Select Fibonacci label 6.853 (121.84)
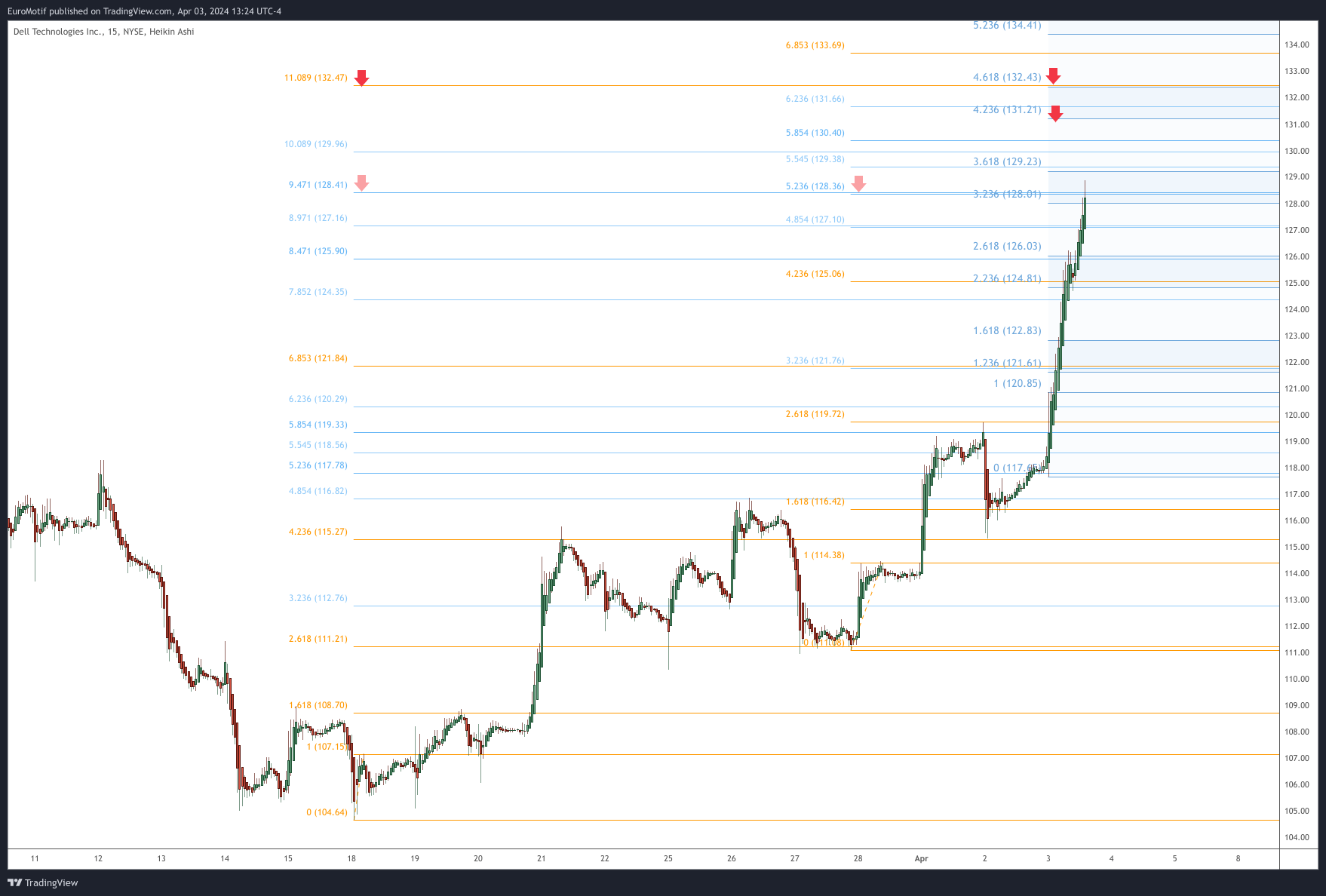 [x=318, y=358]
